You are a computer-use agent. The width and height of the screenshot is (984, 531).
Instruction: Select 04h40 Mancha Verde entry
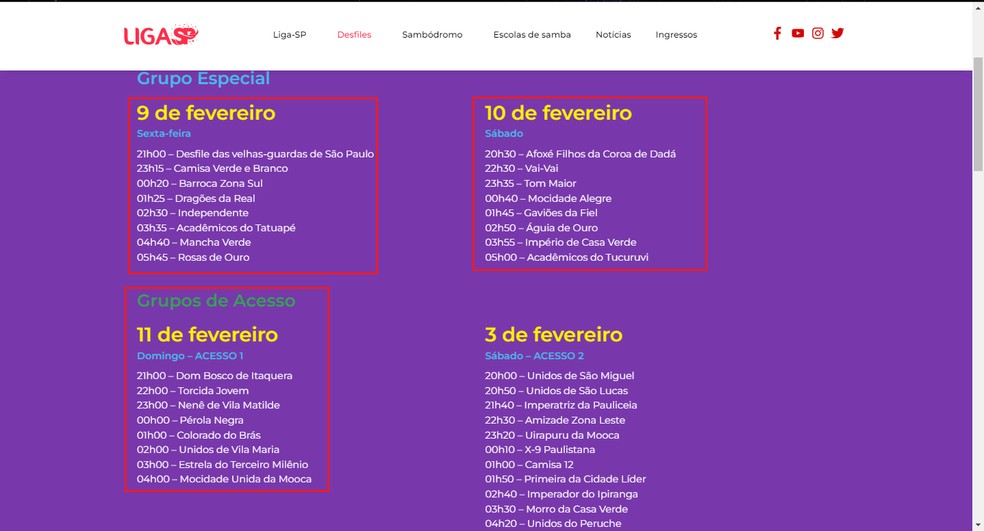pyautogui.click(x=194, y=242)
